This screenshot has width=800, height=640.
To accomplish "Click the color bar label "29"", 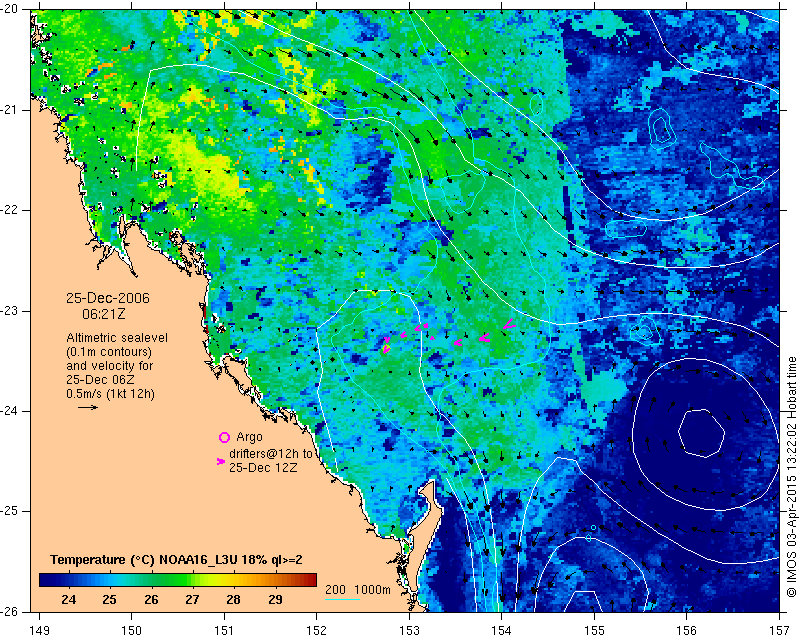I will (x=276, y=600).
